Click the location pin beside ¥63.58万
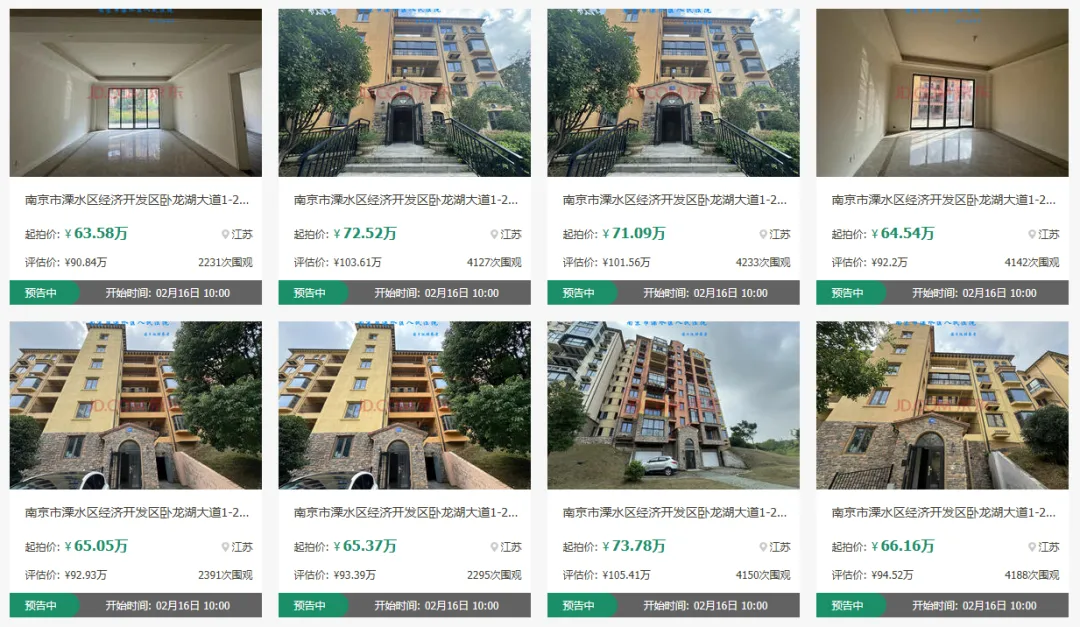The height and width of the screenshot is (627, 1080). (225, 234)
